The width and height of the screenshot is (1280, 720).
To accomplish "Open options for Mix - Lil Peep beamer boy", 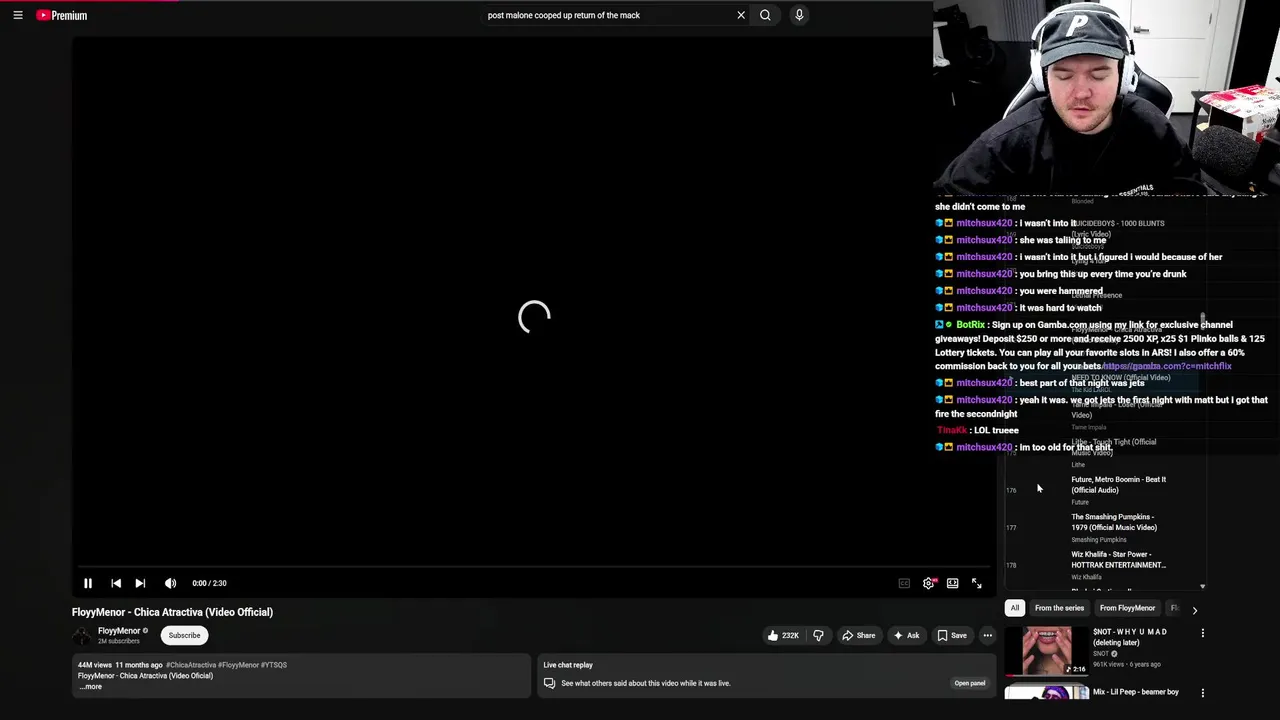I will (x=1202, y=692).
